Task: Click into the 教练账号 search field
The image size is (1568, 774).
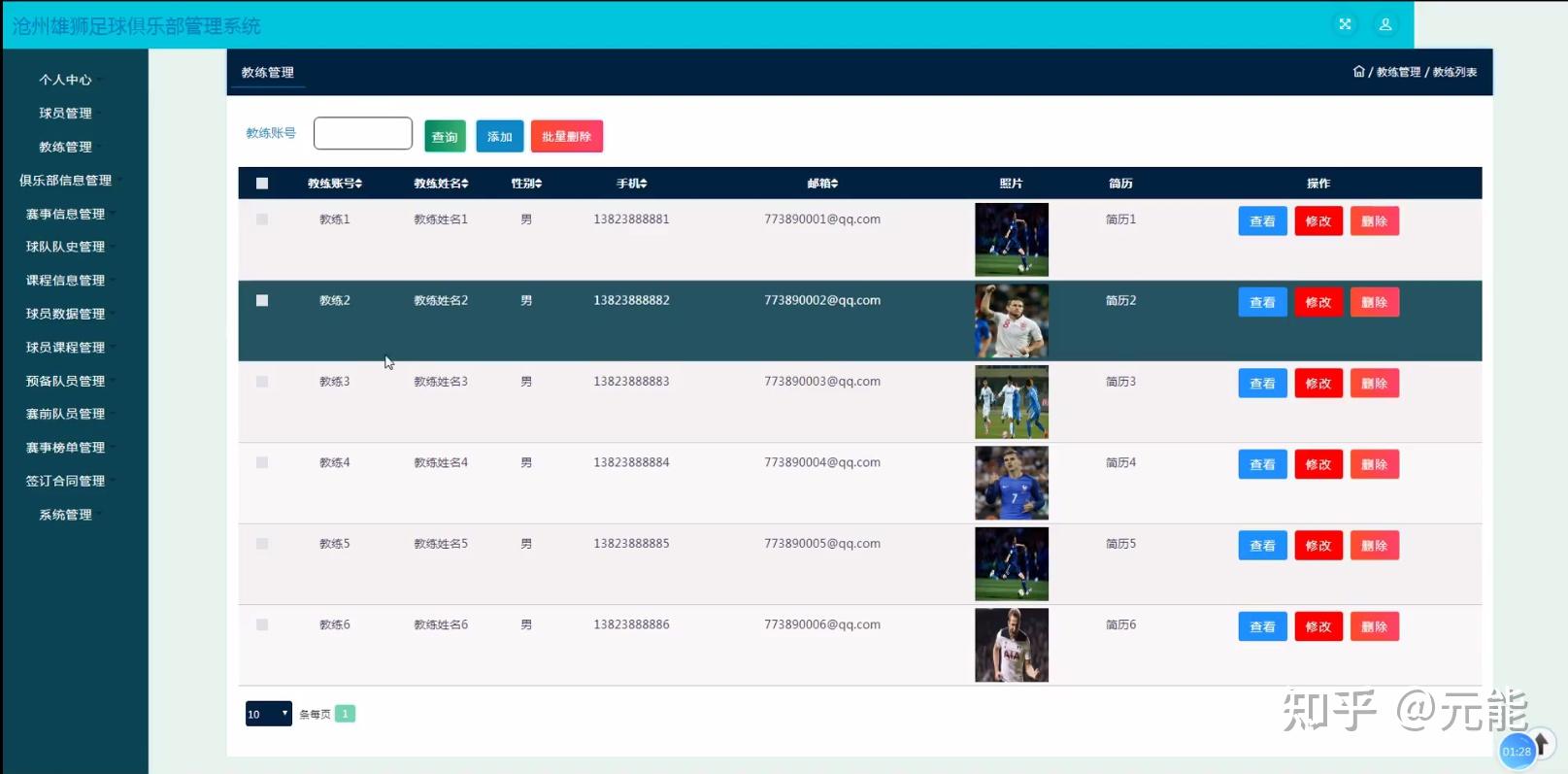Action: 363,134
